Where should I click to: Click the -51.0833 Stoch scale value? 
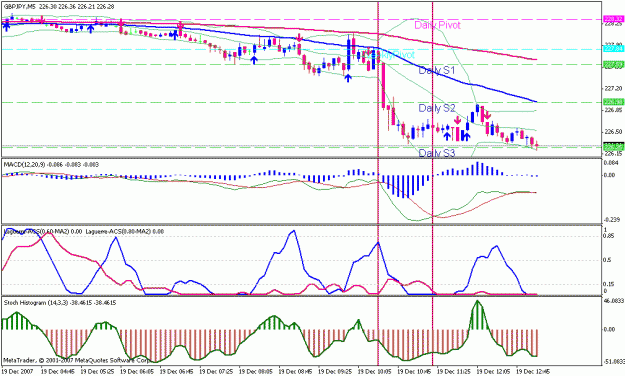613,362
